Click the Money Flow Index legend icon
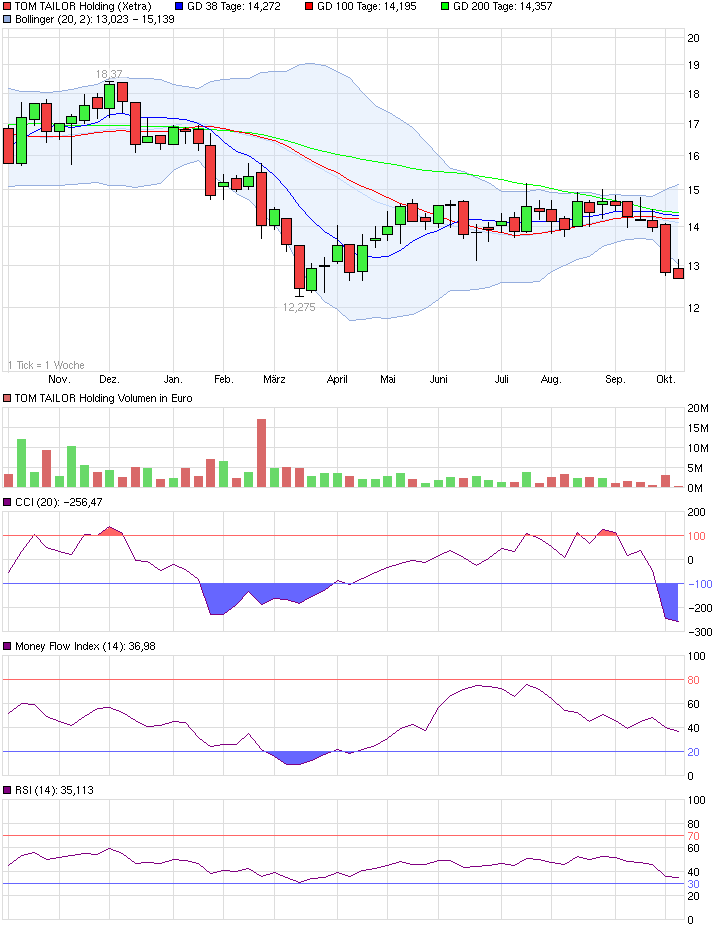The image size is (726, 928). (8, 647)
